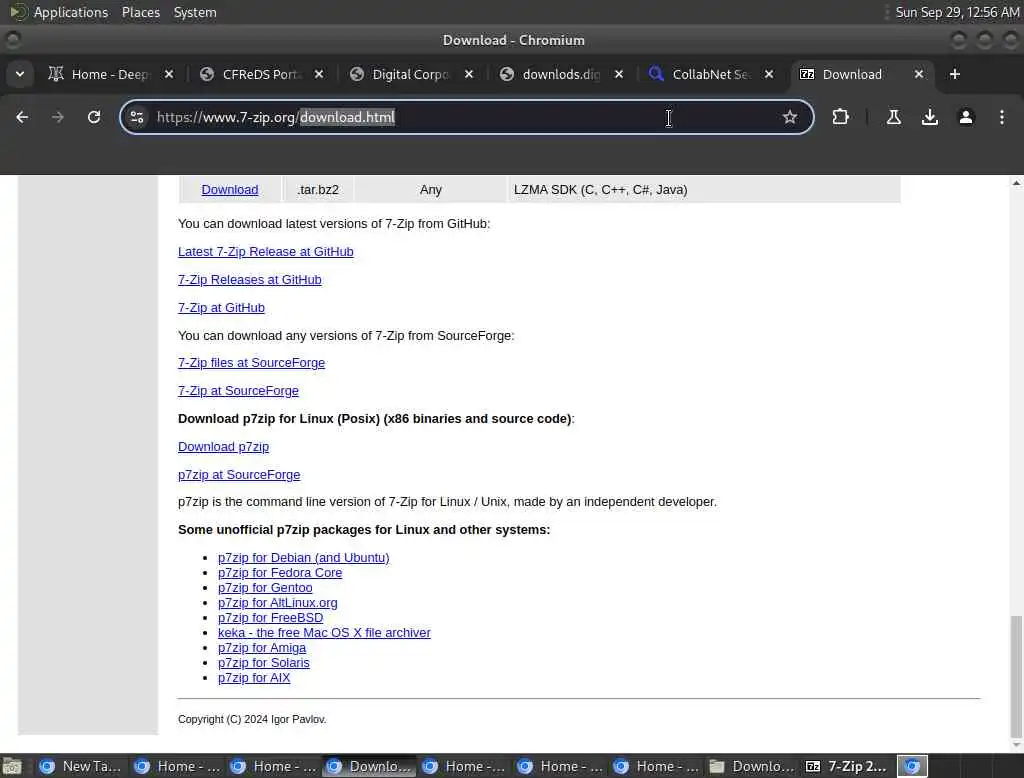
Task: Show the browser downloads icon
Action: [x=929, y=117]
